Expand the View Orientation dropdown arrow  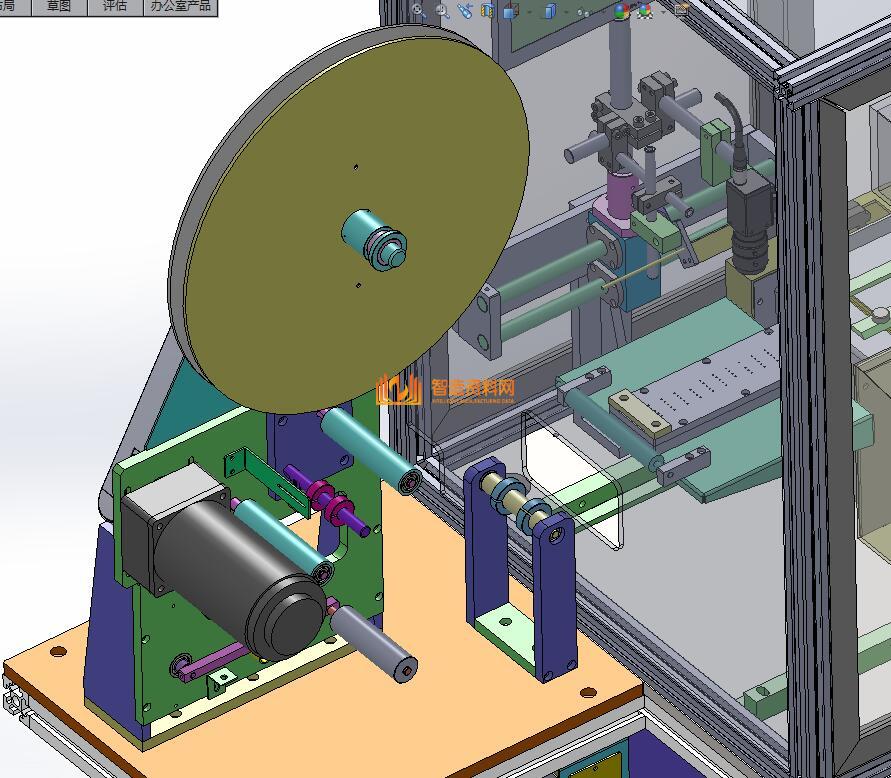coord(528,12)
